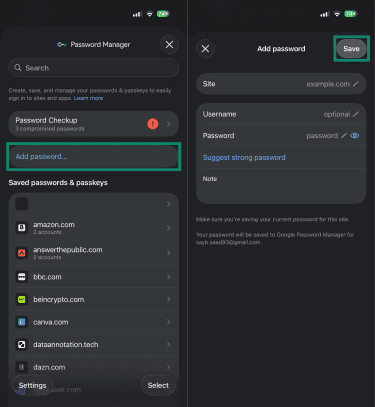Click the bbc.com site icon
The image size is (375, 407).
pos(22,277)
